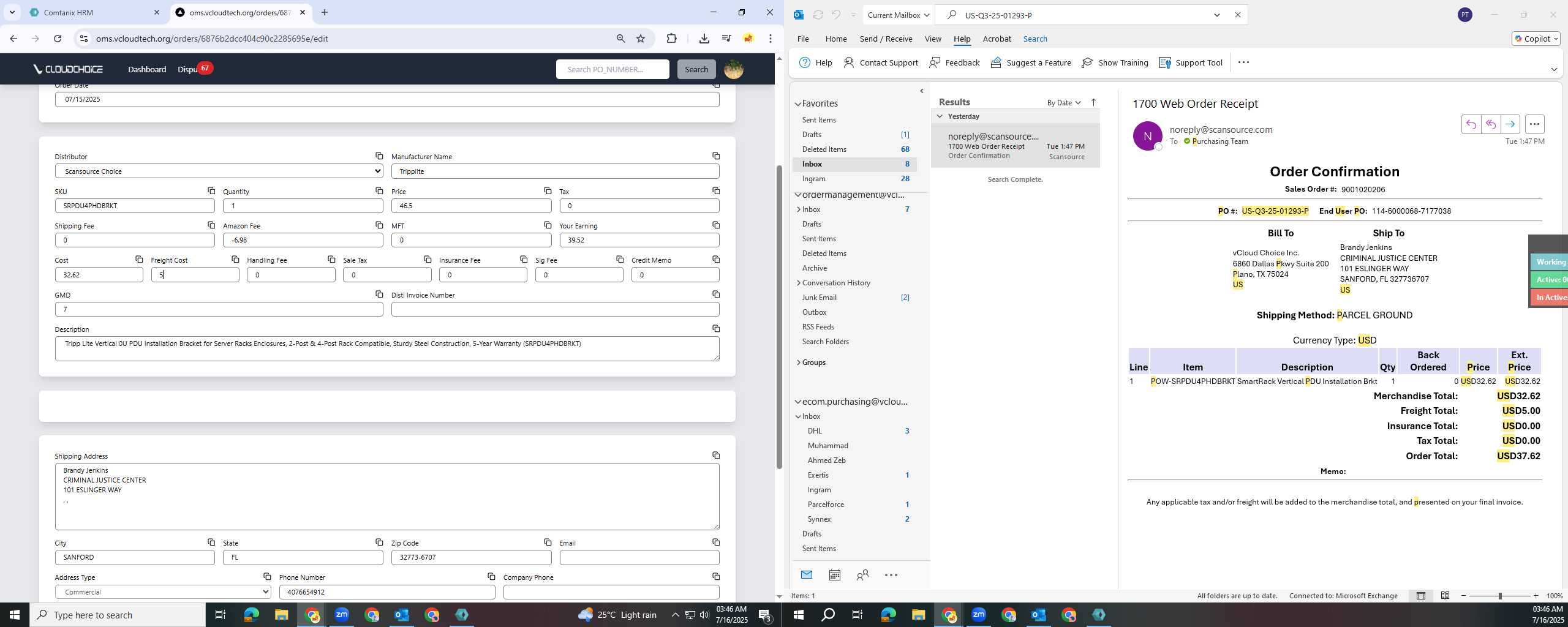The image size is (1568, 627).
Task: Click the Freight Cost input field
Action: click(x=195, y=275)
